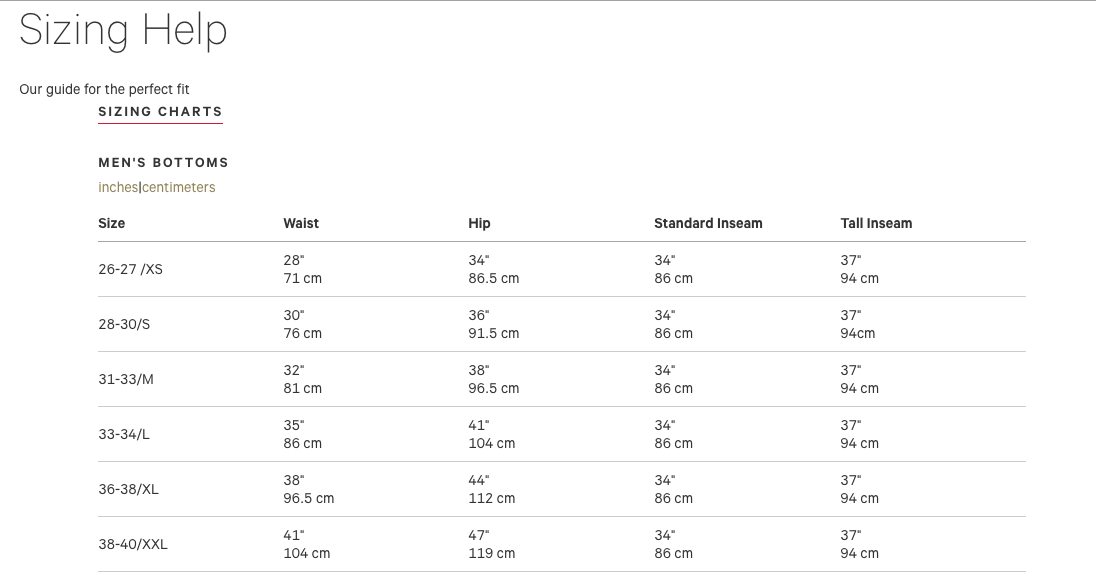Click the Men's Bottoms heading
This screenshot has height=576, width=1096.
click(x=163, y=162)
